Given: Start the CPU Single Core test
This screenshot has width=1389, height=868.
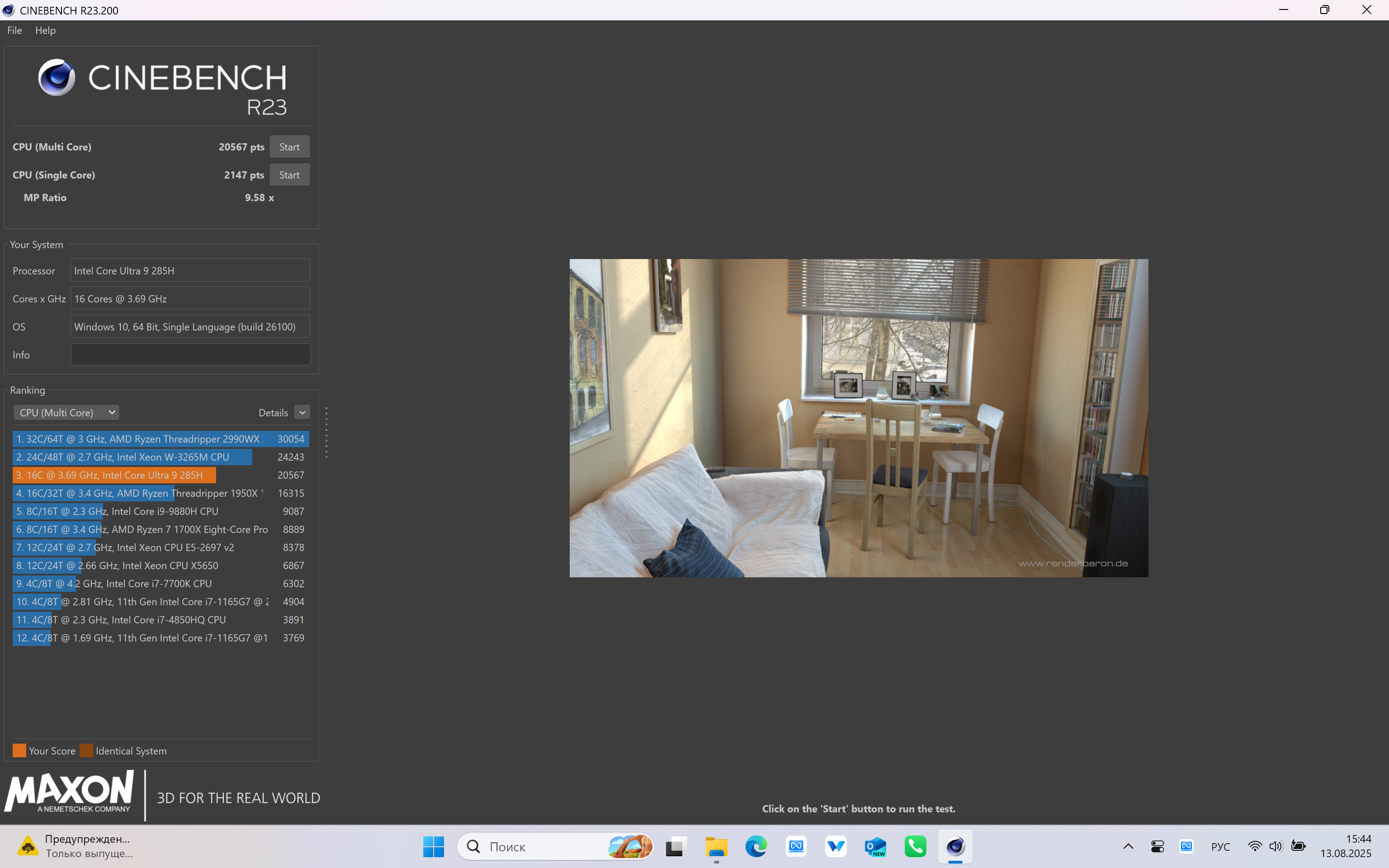Looking at the screenshot, I should [289, 175].
